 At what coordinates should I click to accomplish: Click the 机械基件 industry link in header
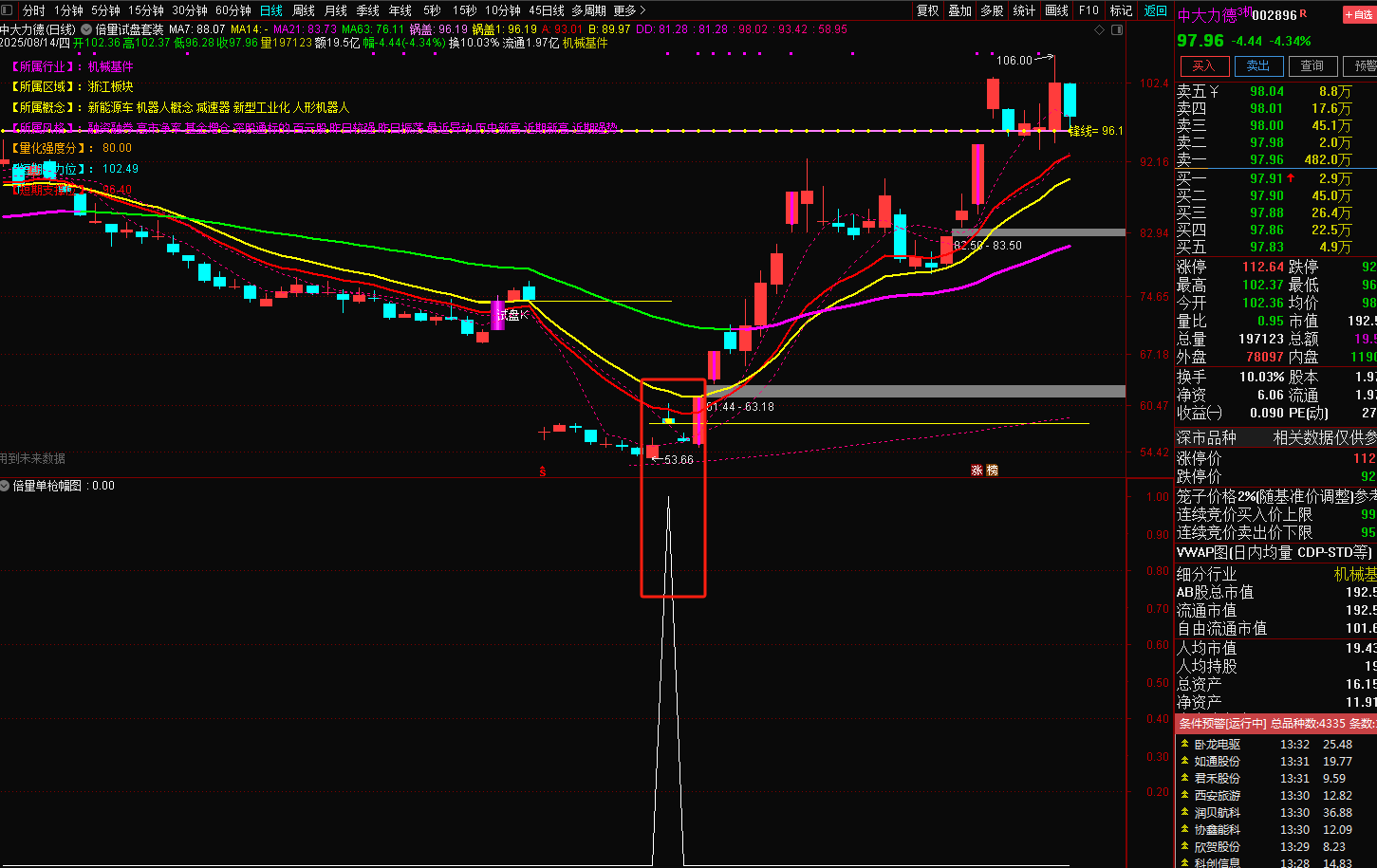click(x=586, y=43)
